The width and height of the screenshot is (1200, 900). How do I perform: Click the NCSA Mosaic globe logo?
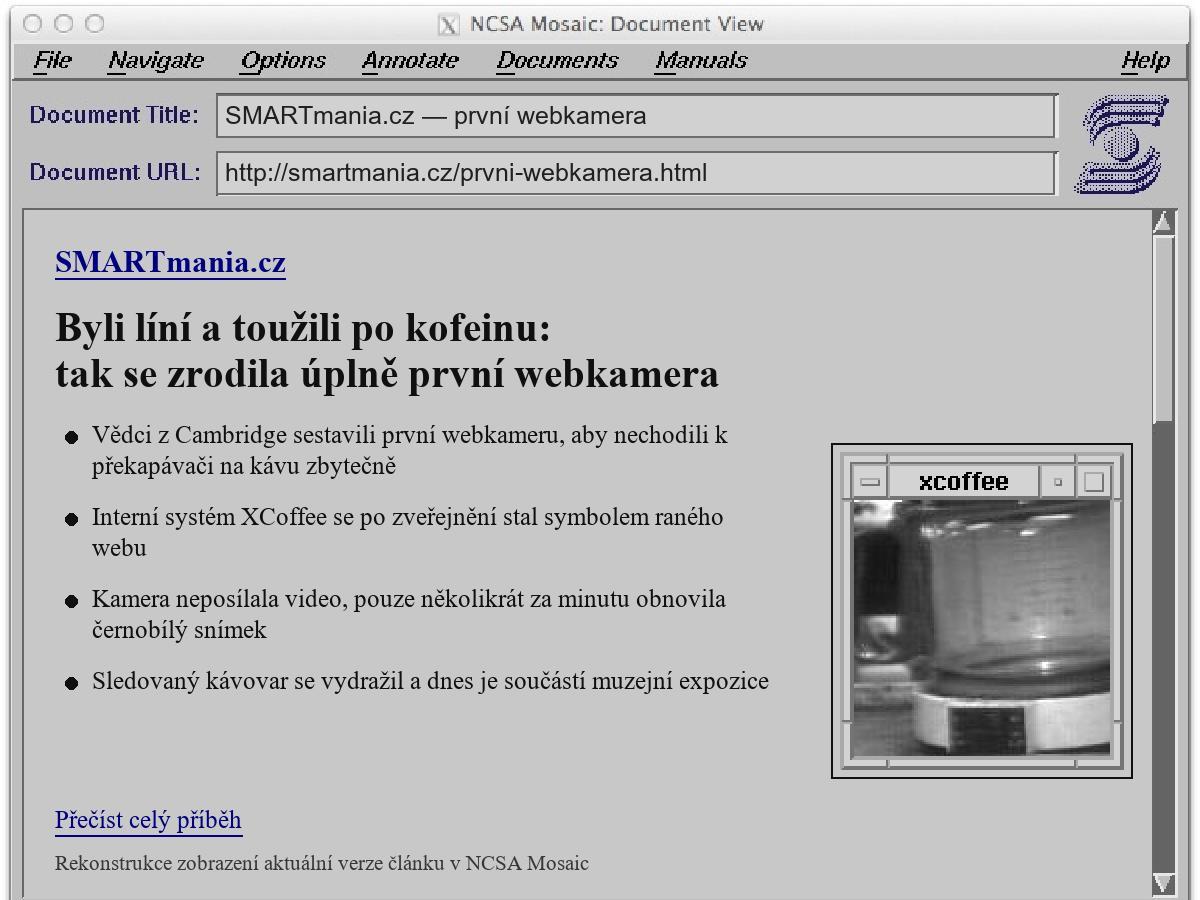tap(1122, 144)
